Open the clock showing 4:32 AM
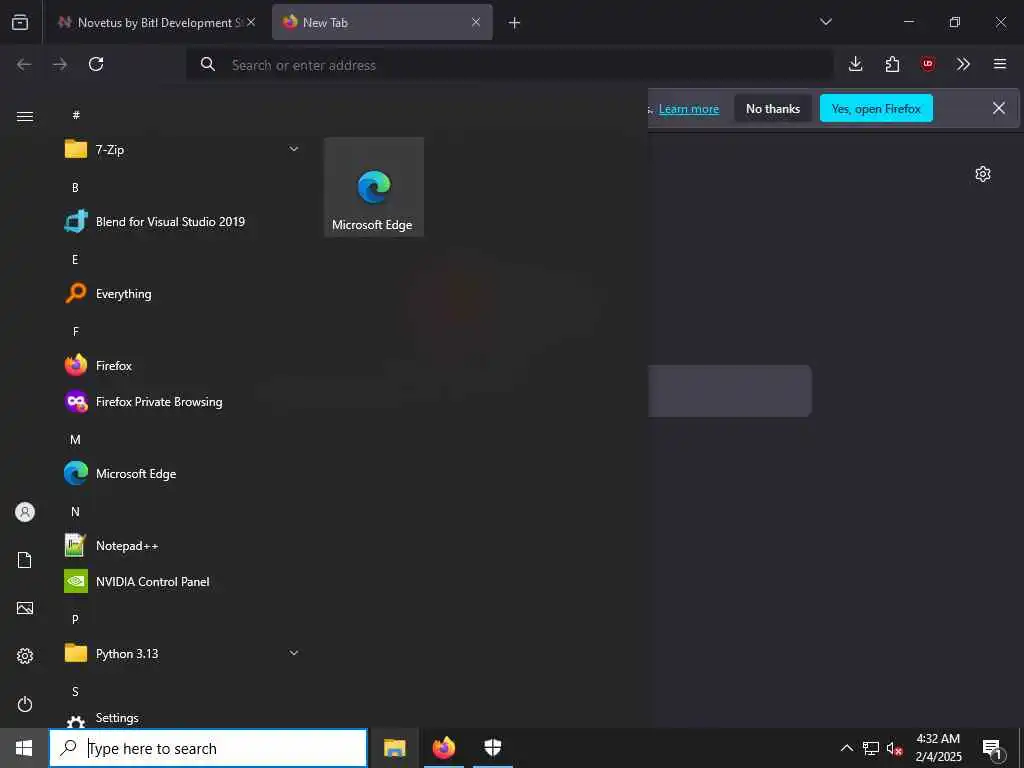 (x=938, y=748)
